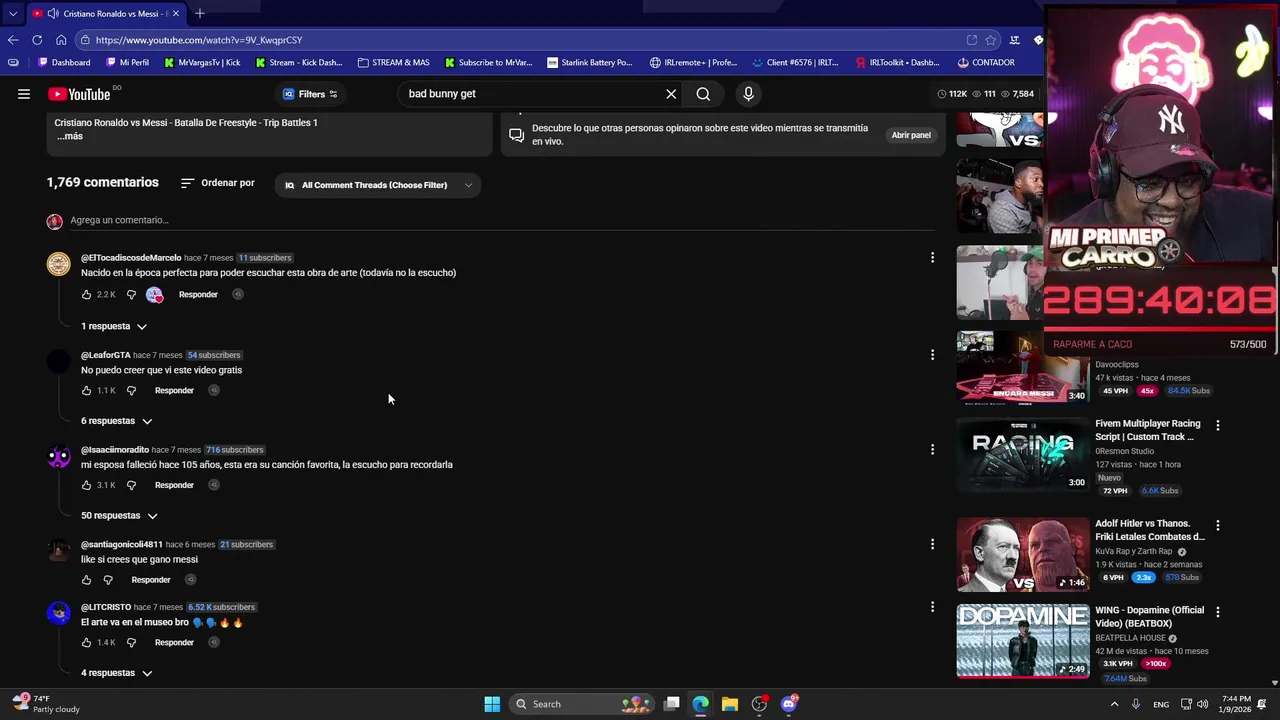The image size is (1280, 720).
Task: Open options for Fivem Multiplayer Racing video
Action: (x=1217, y=425)
